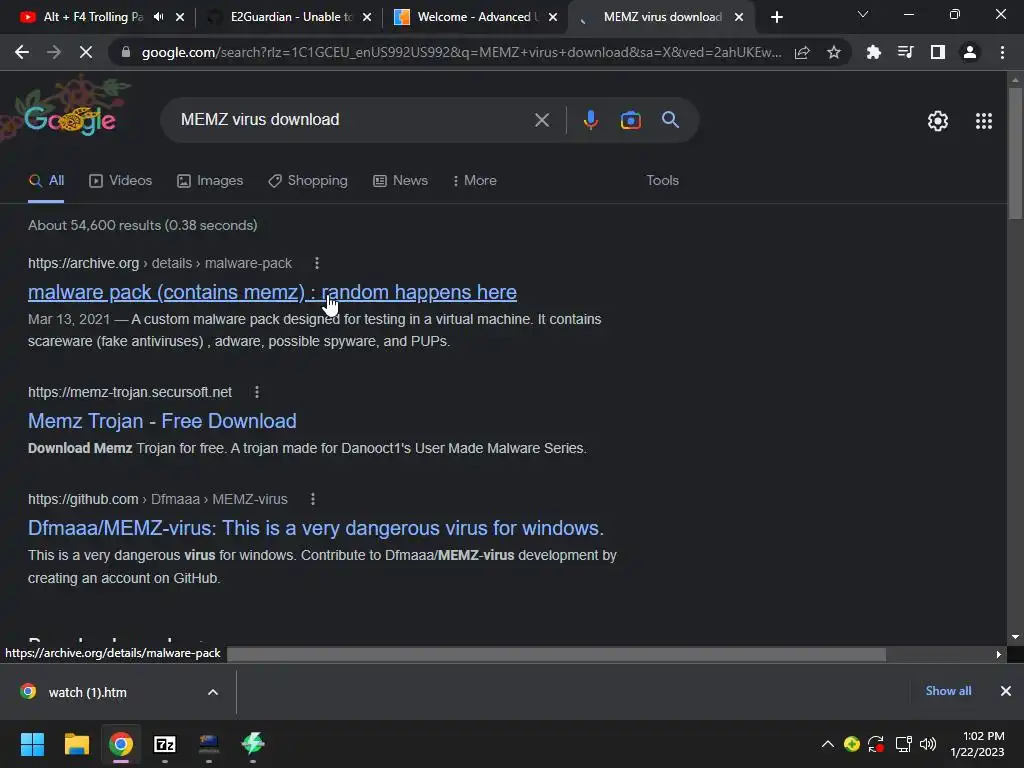Expand the watch (1).htm download options
Viewport: 1024px width, 768px height.
213,692
